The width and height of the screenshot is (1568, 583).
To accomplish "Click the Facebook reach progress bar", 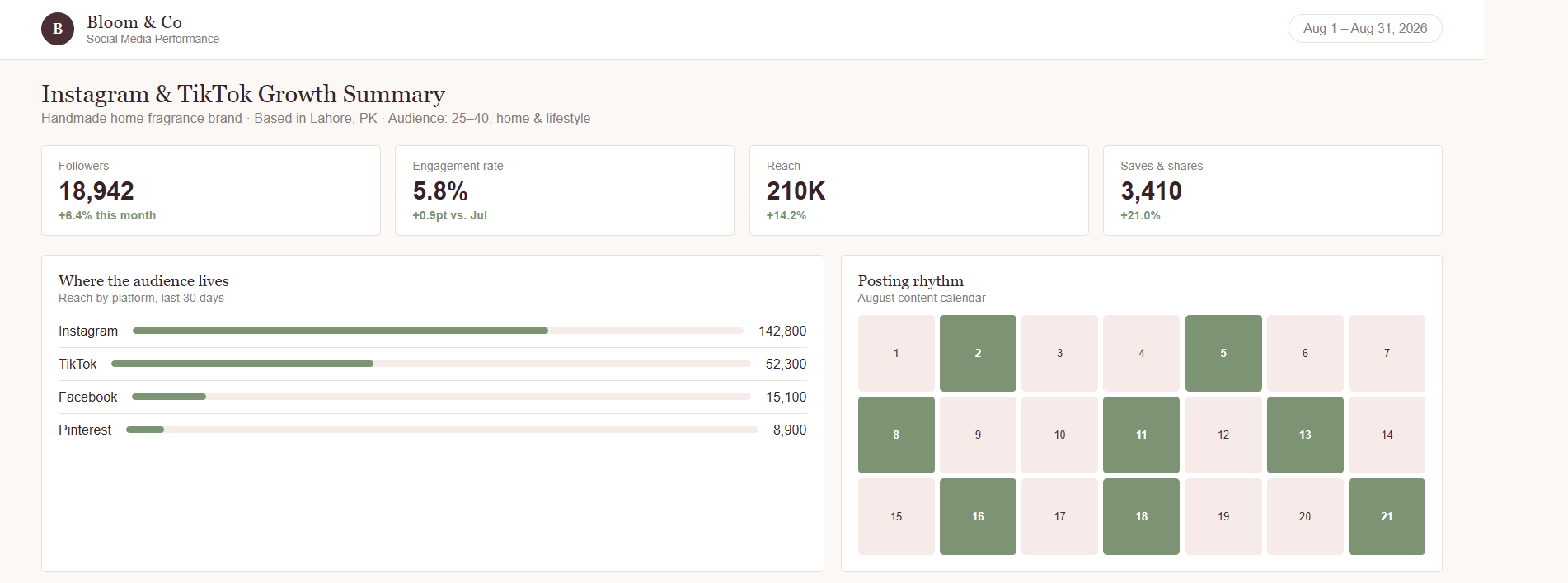I will [x=441, y=397].
